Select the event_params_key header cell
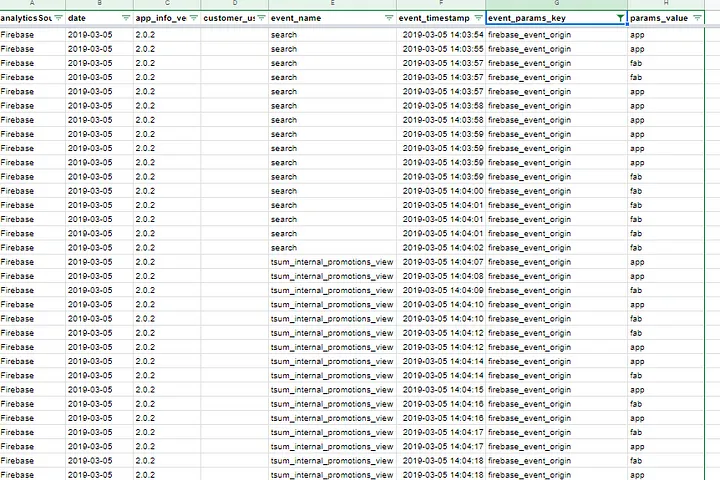The image size is (720, 480). pos(557,18)
